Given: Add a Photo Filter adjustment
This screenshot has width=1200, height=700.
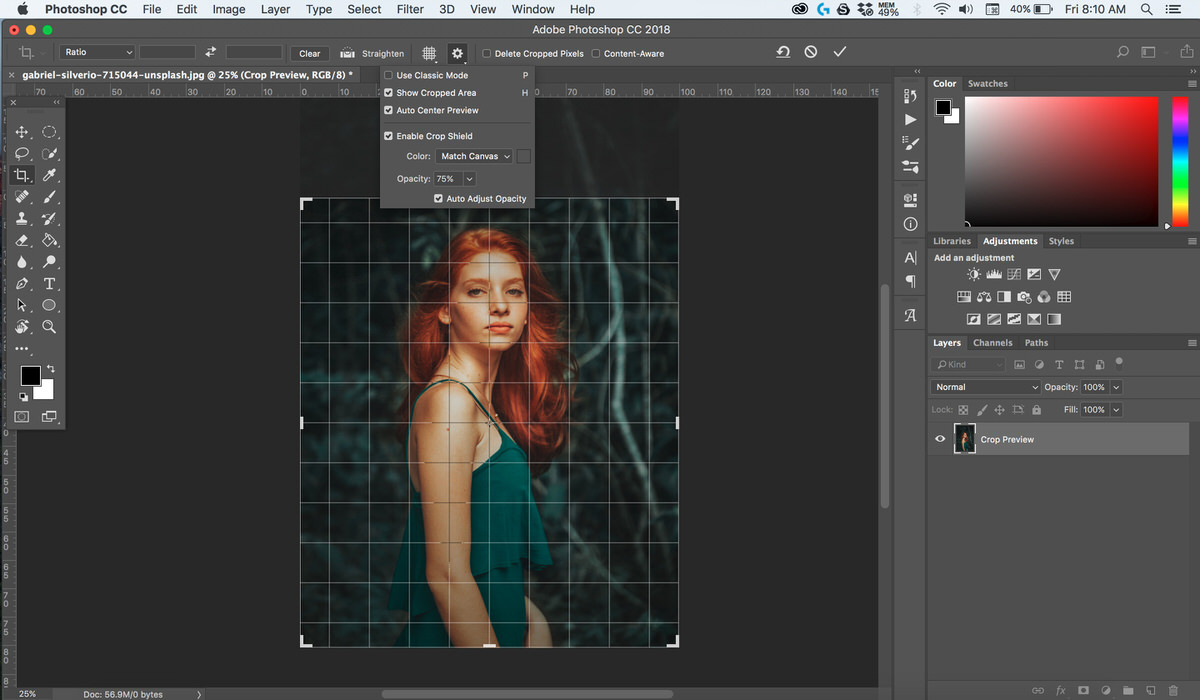Looking at the screenshot, I should click(1023, 297).
